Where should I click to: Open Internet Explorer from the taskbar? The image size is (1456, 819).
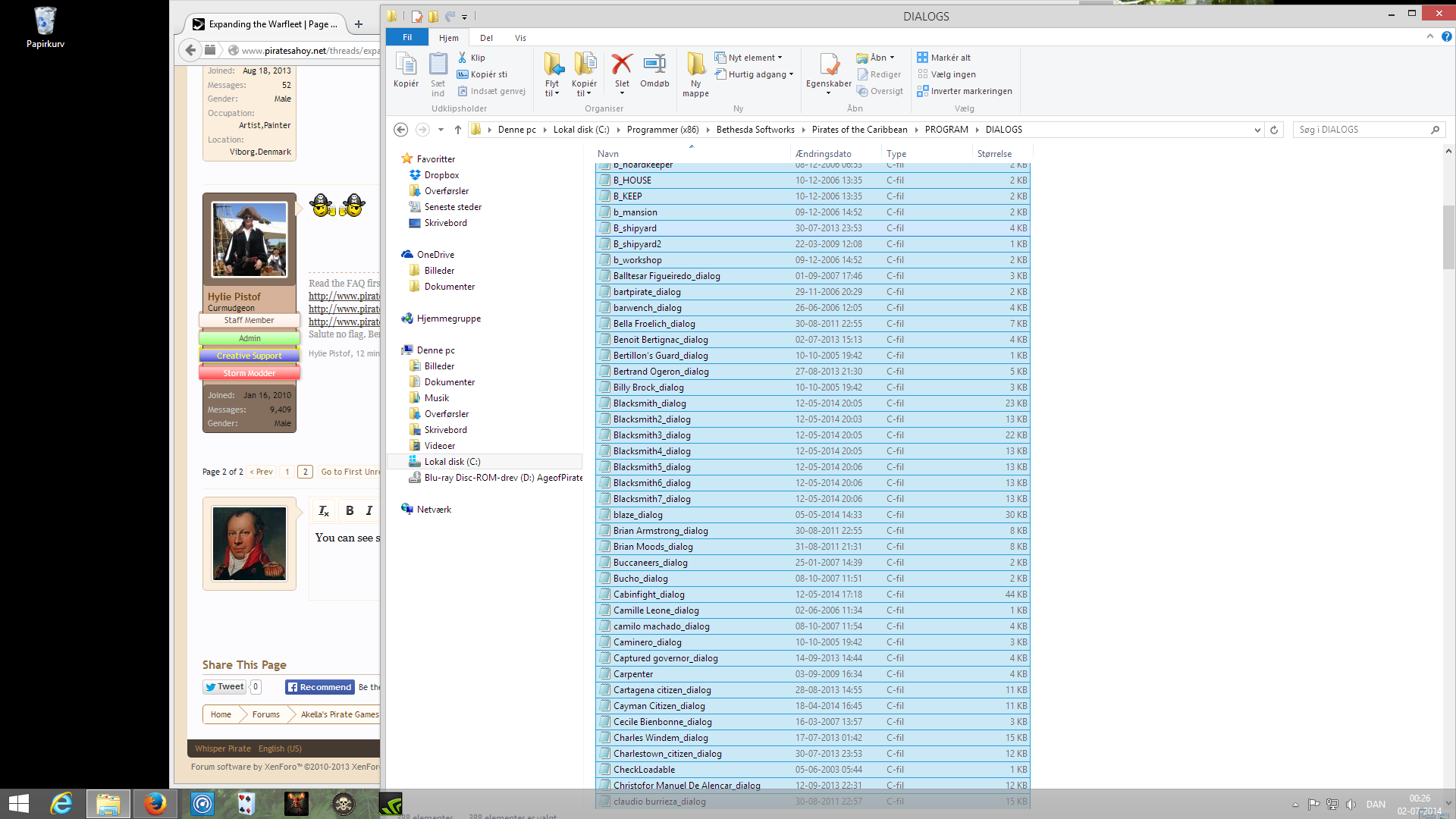[x=61, y=804]
